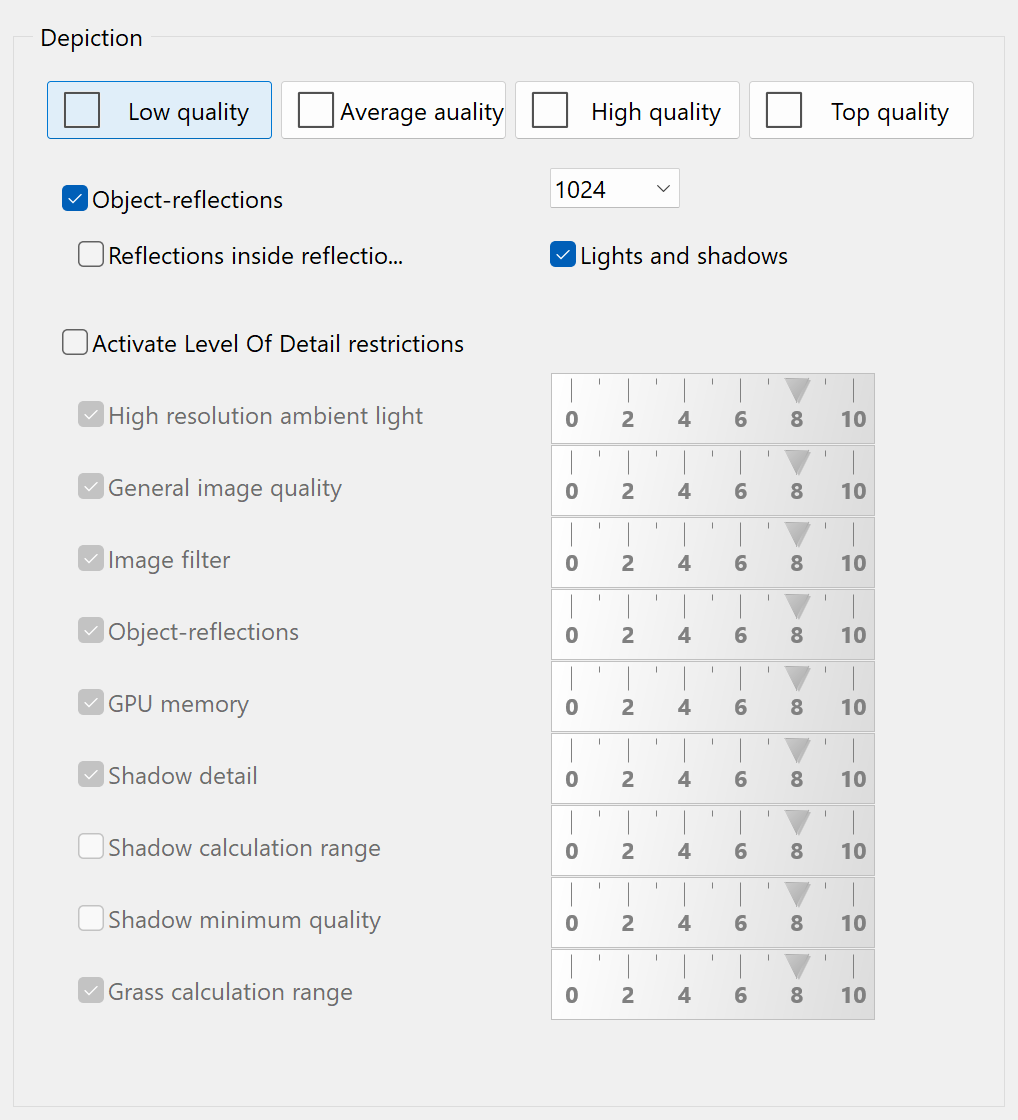The image size is (1018, 1120).
Task: Enable Reflections inside reflections checkbox
Action: coord(91,254)
